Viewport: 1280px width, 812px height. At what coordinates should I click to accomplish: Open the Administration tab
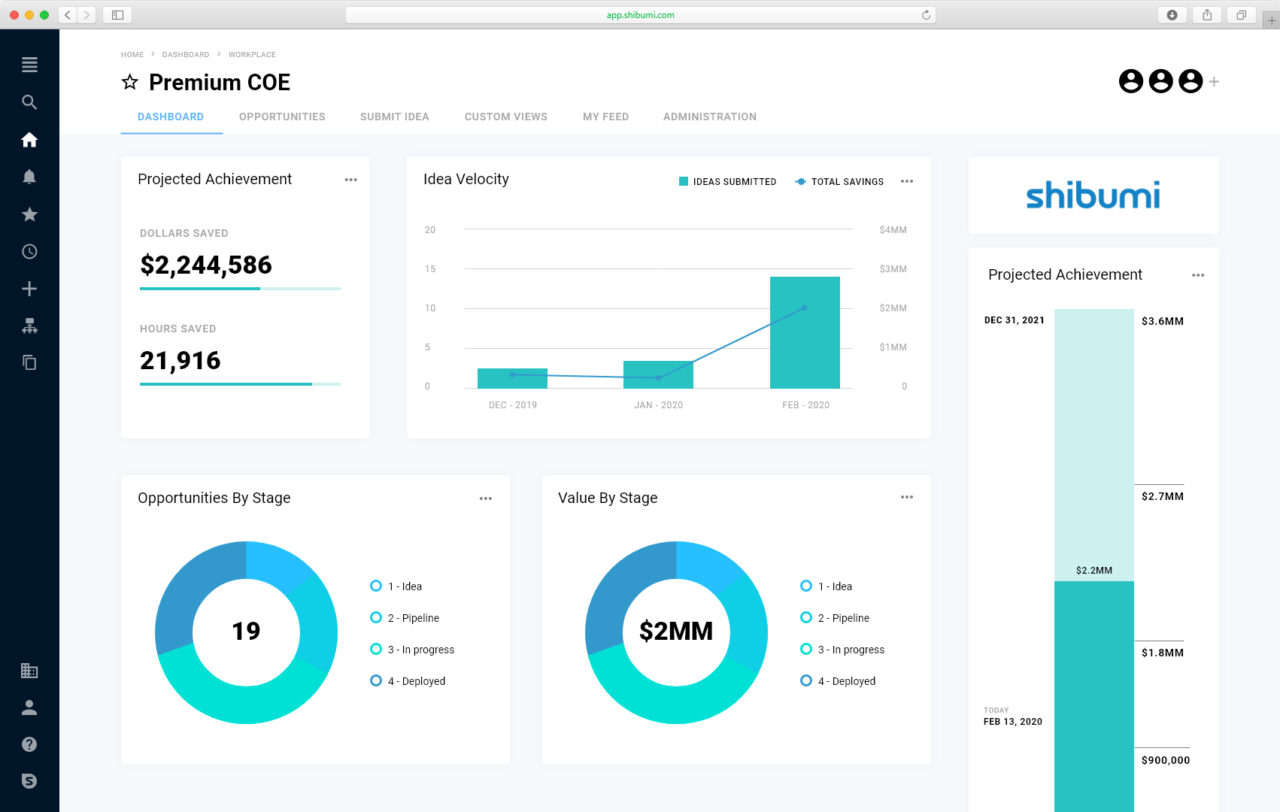point(710,117)
